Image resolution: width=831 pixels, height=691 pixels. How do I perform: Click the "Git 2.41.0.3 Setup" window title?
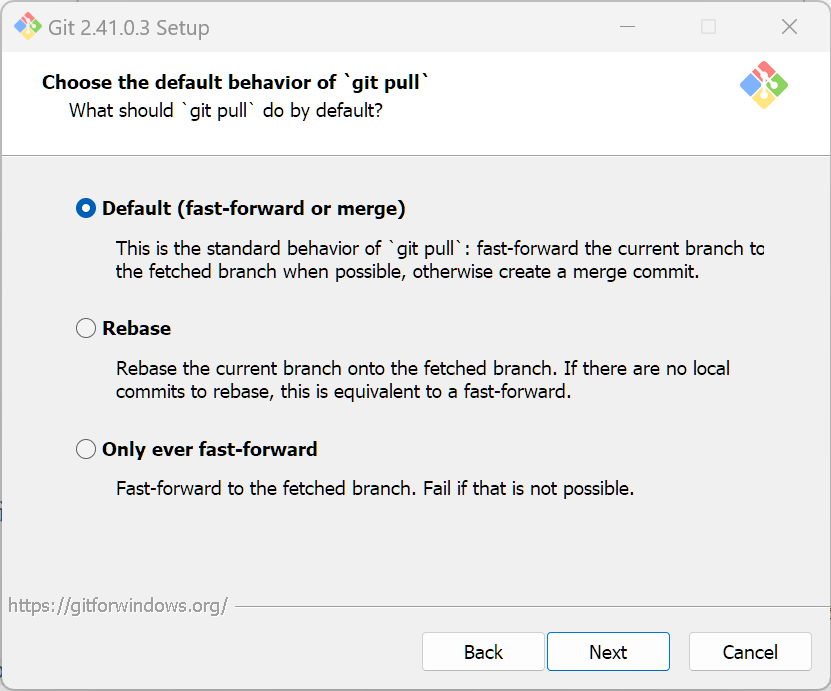pos(129,28)
